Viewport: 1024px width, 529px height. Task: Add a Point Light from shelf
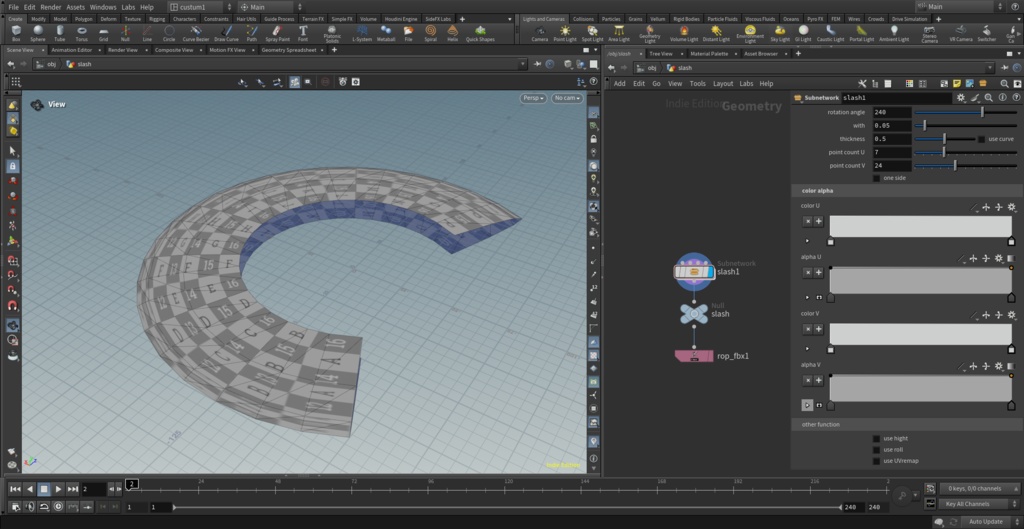[565, 32]
